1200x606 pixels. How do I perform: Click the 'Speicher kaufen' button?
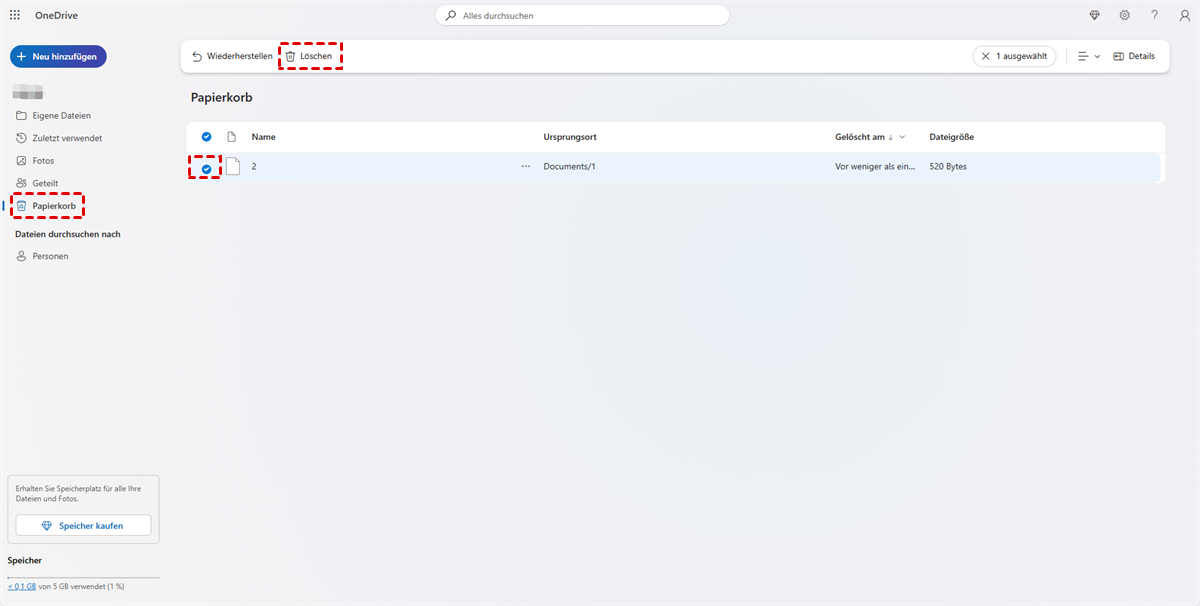pyautogui.click(x=83, y=525)
